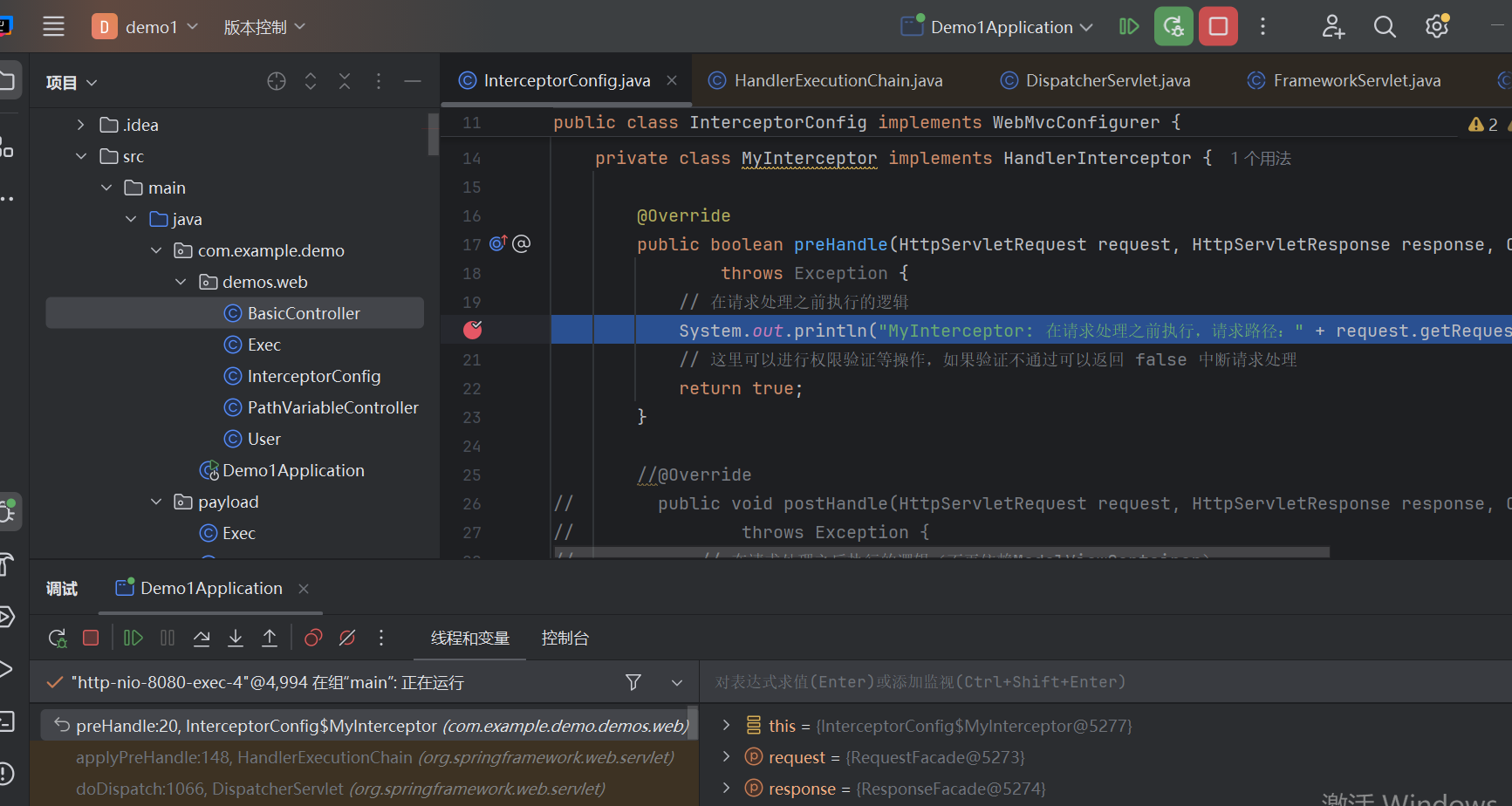Click Step Out in debug toolbar
The image size is (1512, 806).
coord(270,638)
